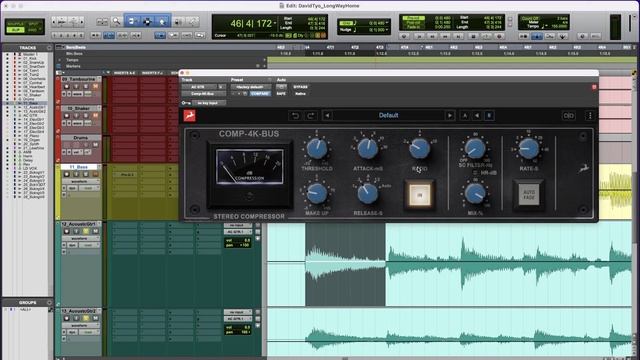The width and height of the screenshot is (640, 360).
Task: Open the Default preset name dropdown
Action: (388, 116)
